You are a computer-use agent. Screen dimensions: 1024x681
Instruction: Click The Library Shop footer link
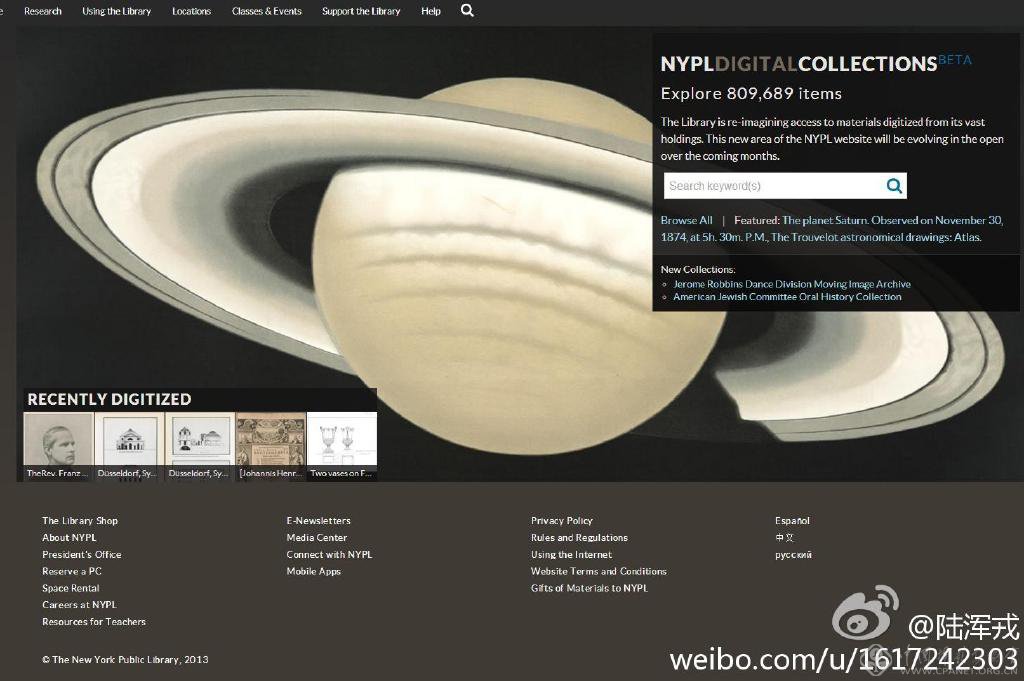point(80,520)
